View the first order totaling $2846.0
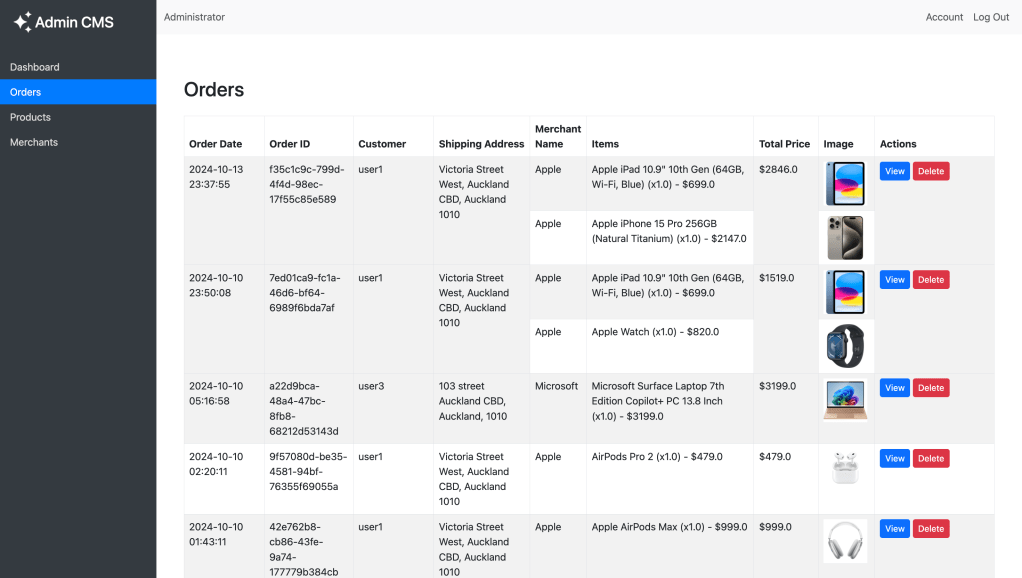The height and width of the screenshot is (578, 1022). point(894,171)
